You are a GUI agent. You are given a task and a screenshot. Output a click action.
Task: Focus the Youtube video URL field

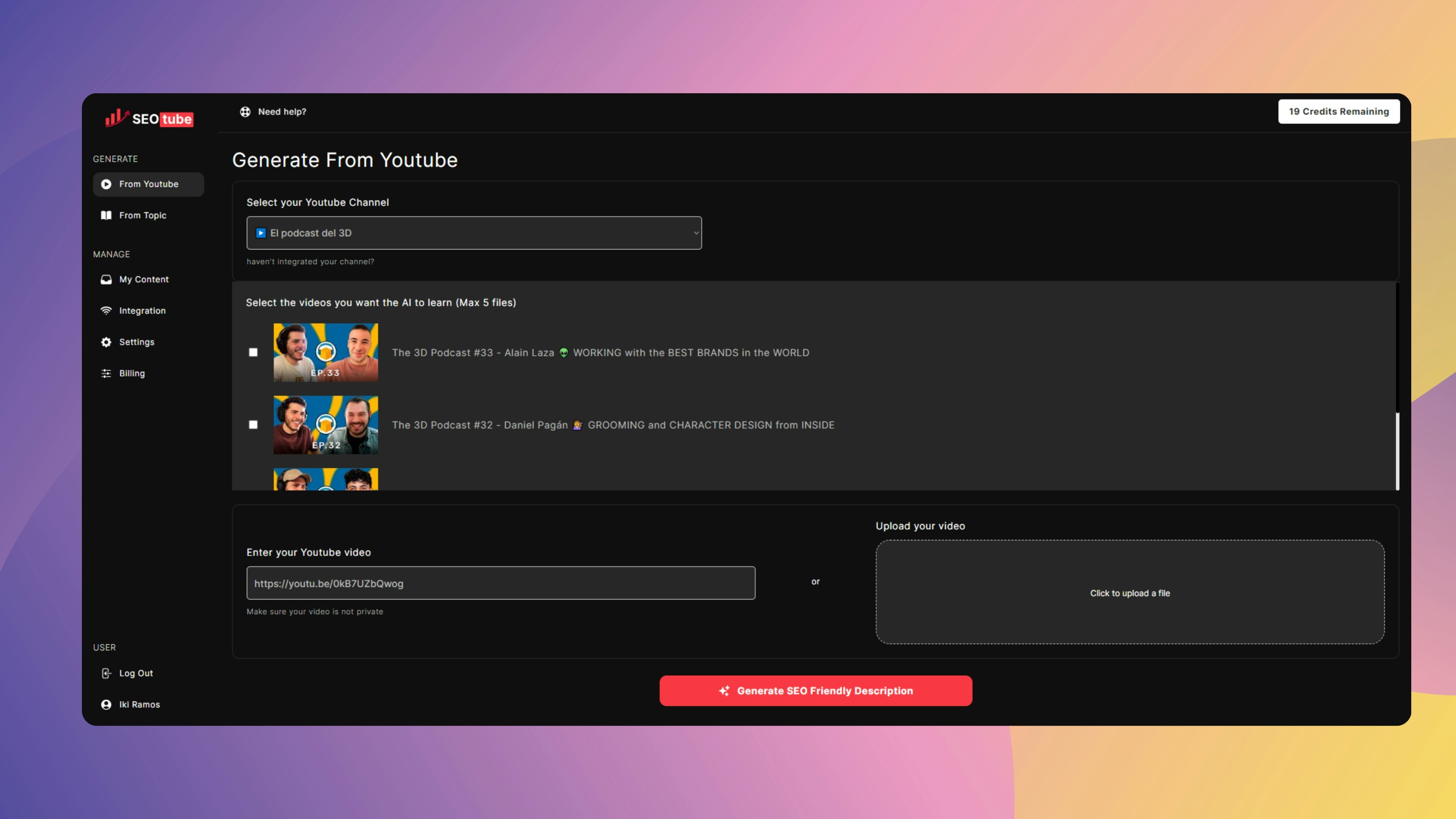(x=500, y=583)
